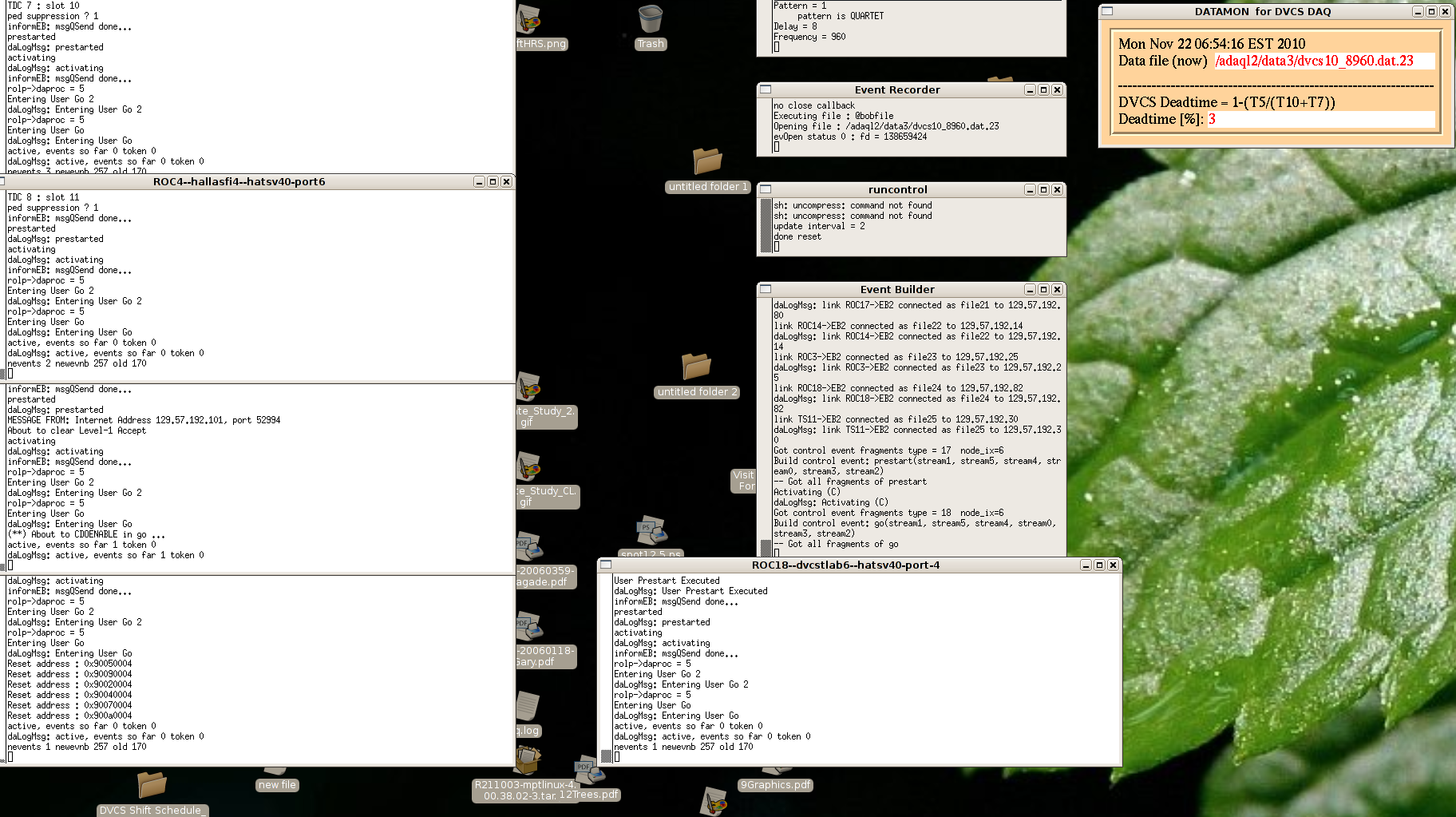Click 'About to clear Level-1 Accept' line

tap(77, 430)
